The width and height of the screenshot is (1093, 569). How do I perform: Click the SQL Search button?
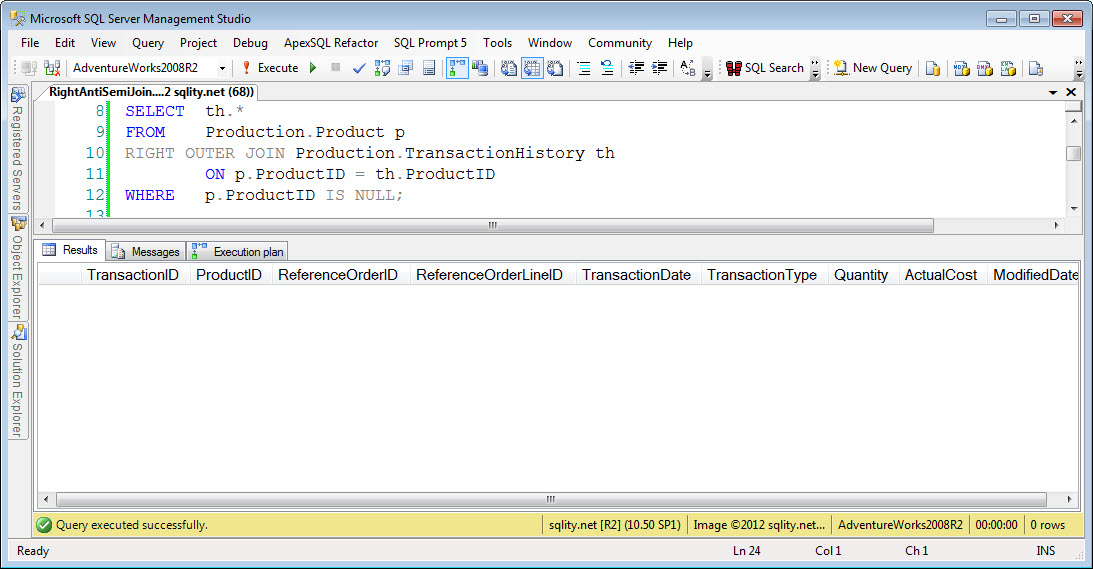tap(765, 68)
